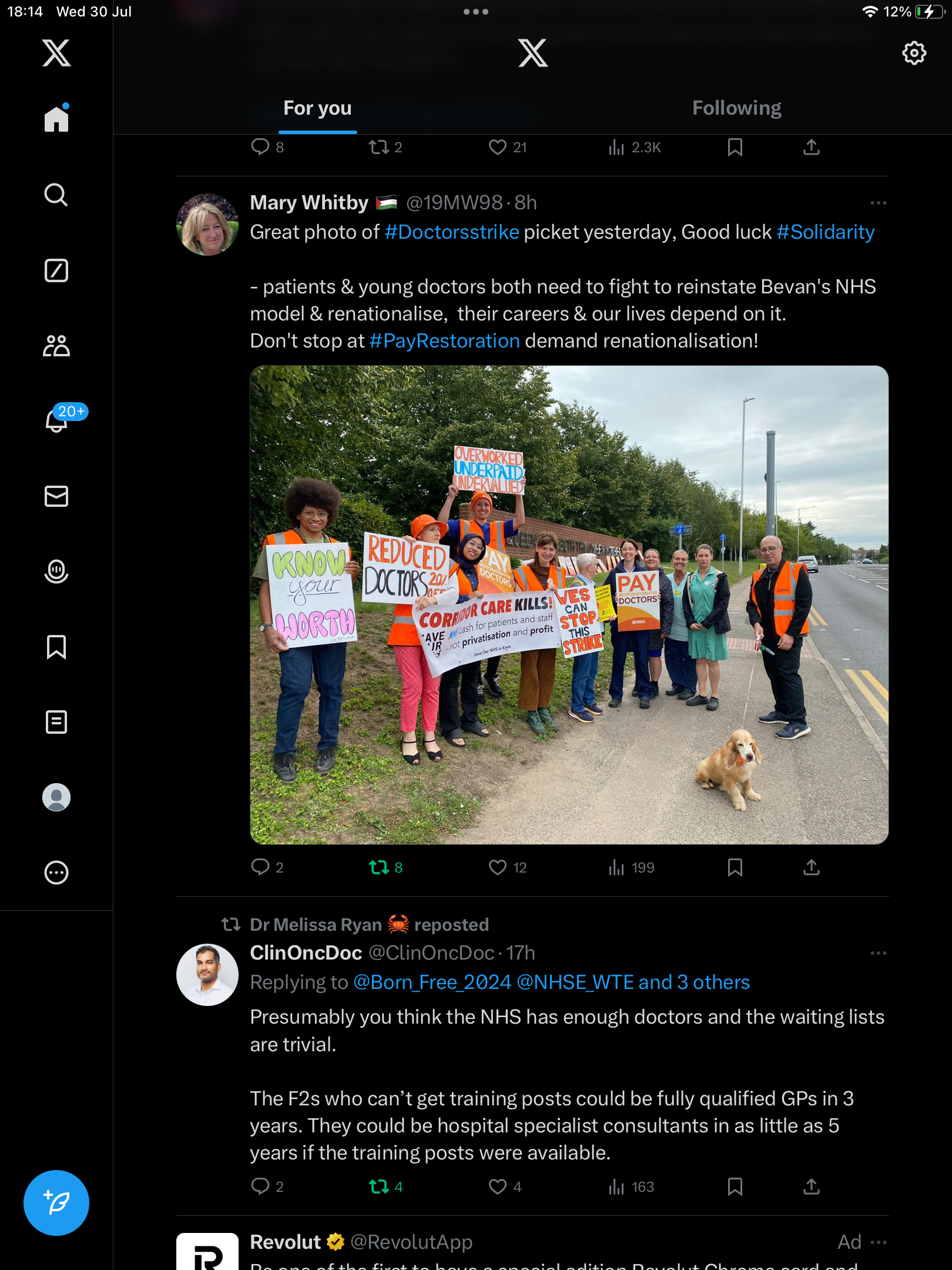Open more options on Revolut ad
This screenshot has height=1270, width=952.
coord(879,1242)
